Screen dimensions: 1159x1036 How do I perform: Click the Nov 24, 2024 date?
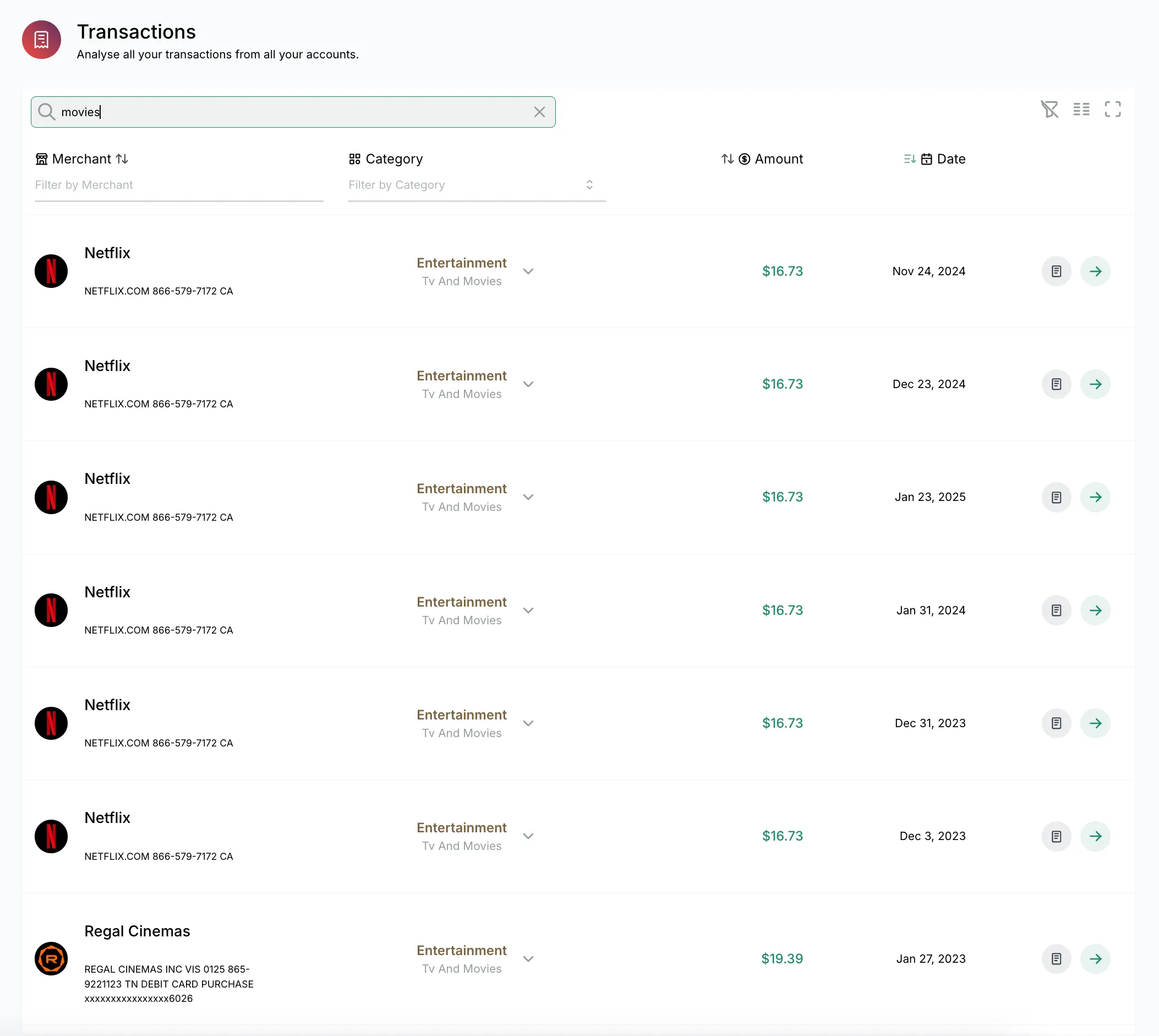tap(928, 271)
